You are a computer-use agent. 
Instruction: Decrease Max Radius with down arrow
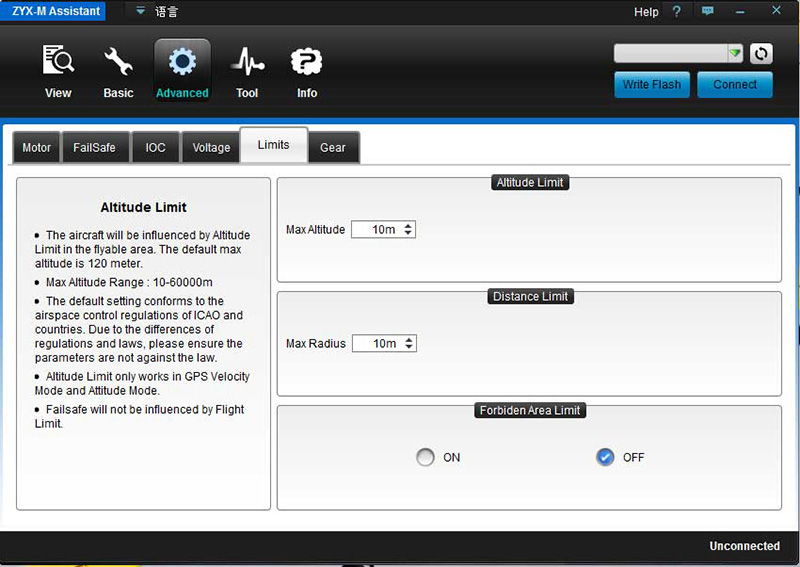pos(409,347)
